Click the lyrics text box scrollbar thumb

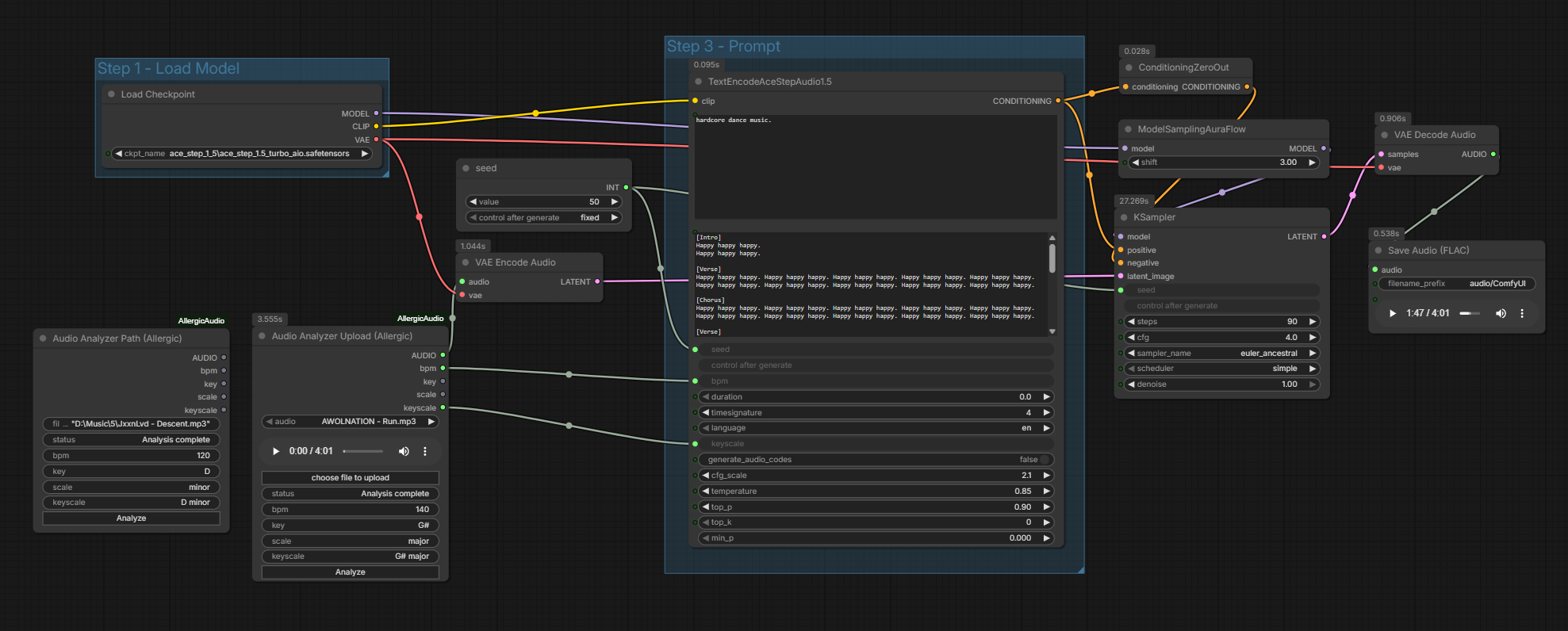tap(1052, 258)
